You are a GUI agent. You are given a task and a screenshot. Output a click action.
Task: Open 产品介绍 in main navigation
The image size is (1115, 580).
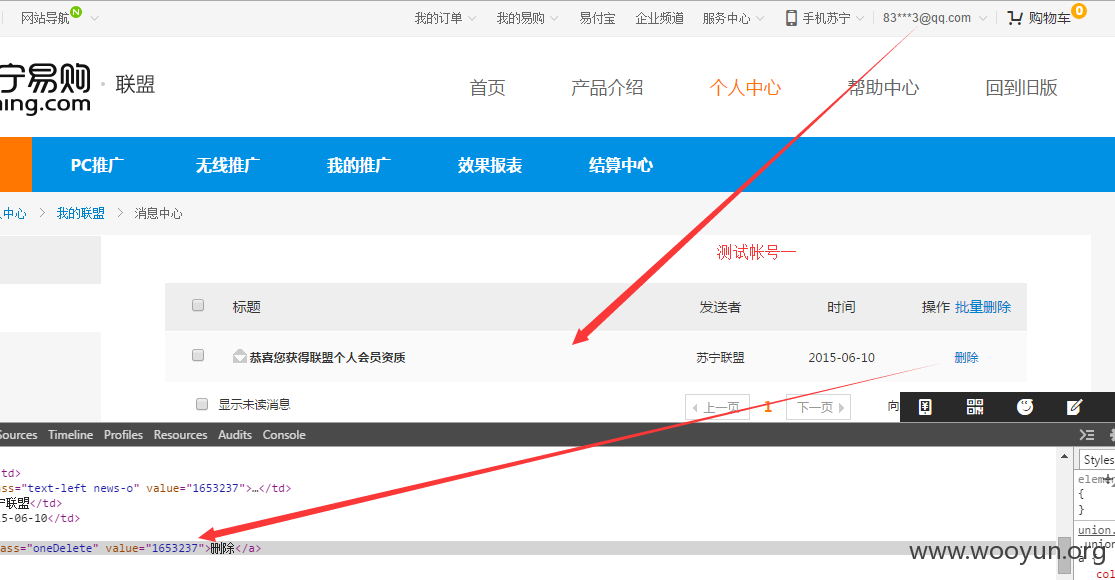click(607, 87)
